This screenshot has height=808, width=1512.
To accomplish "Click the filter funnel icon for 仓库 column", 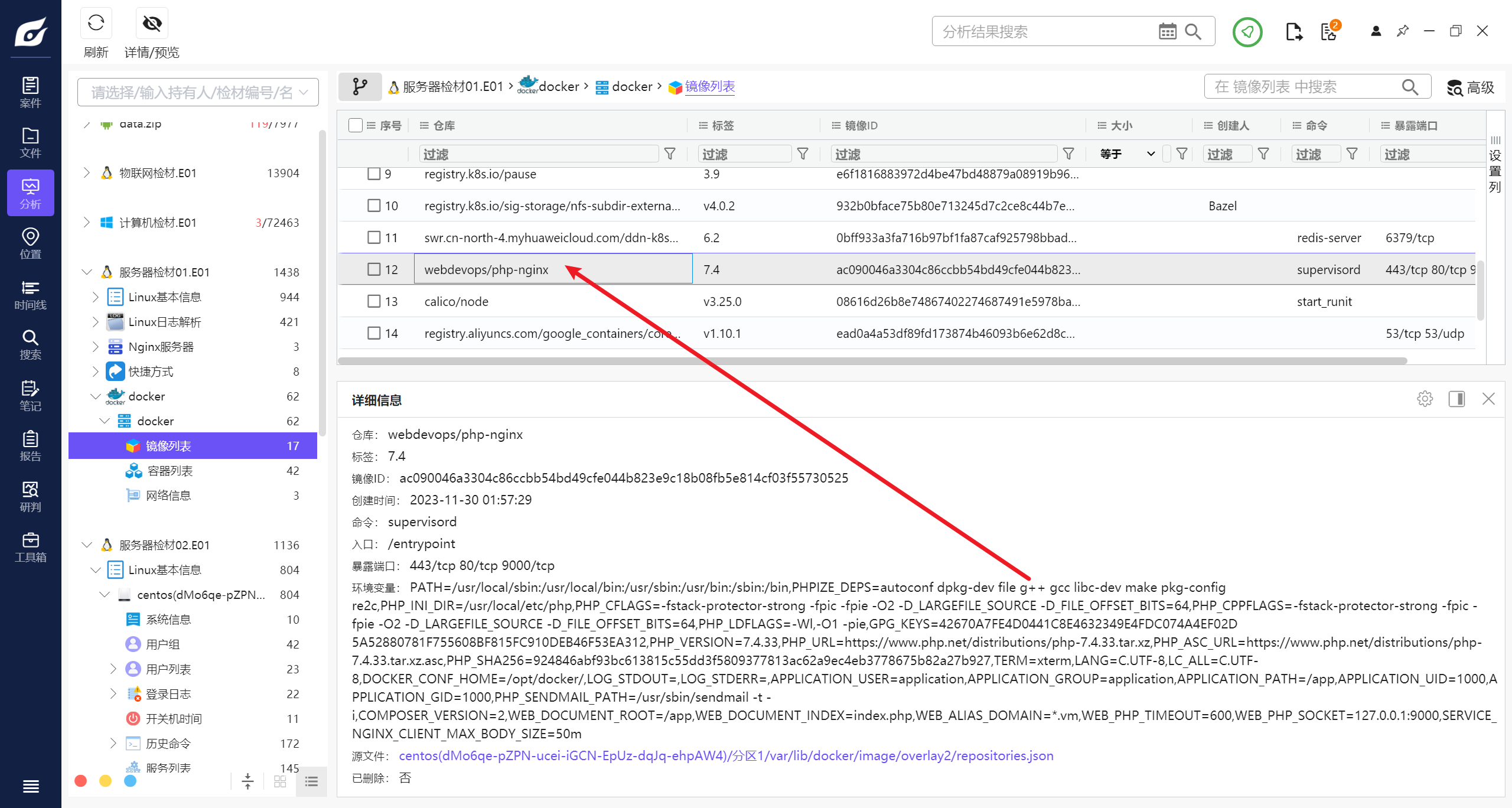I will [670, 154].
